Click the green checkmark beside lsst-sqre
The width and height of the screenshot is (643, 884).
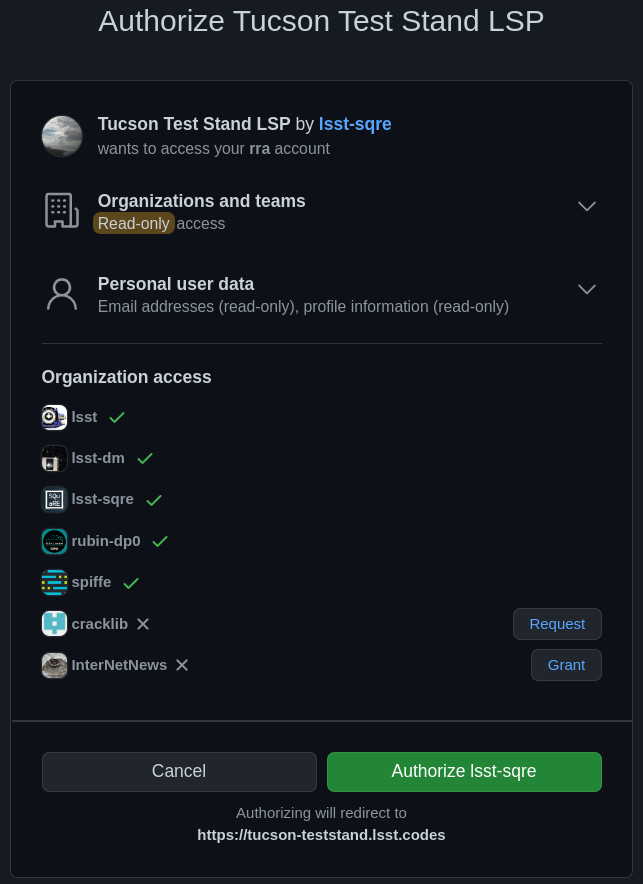click(154, 499)
